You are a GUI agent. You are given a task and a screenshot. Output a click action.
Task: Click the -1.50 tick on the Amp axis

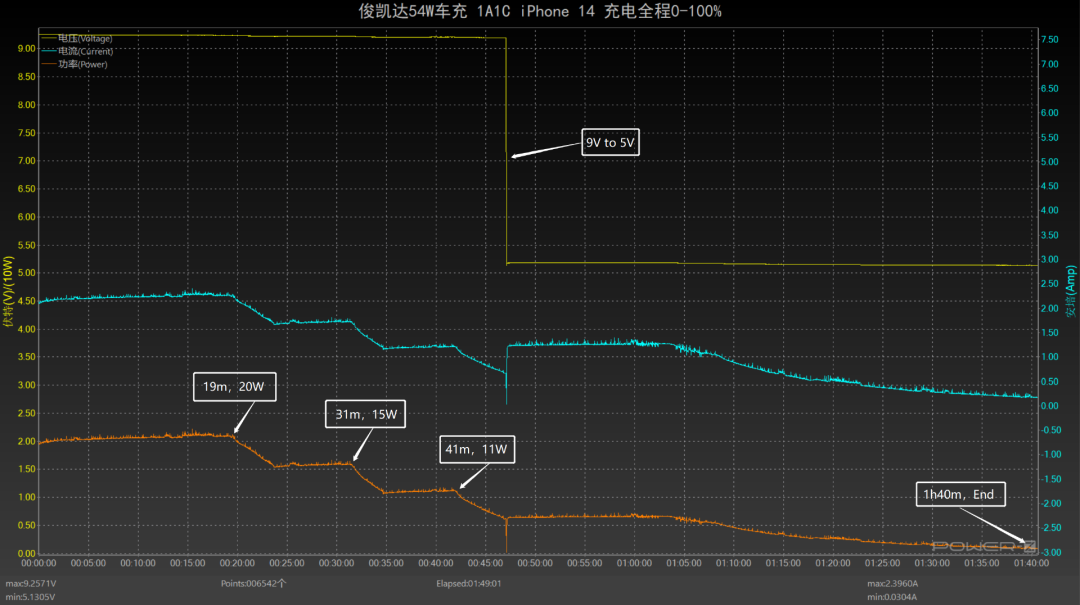coord(1051,479)
